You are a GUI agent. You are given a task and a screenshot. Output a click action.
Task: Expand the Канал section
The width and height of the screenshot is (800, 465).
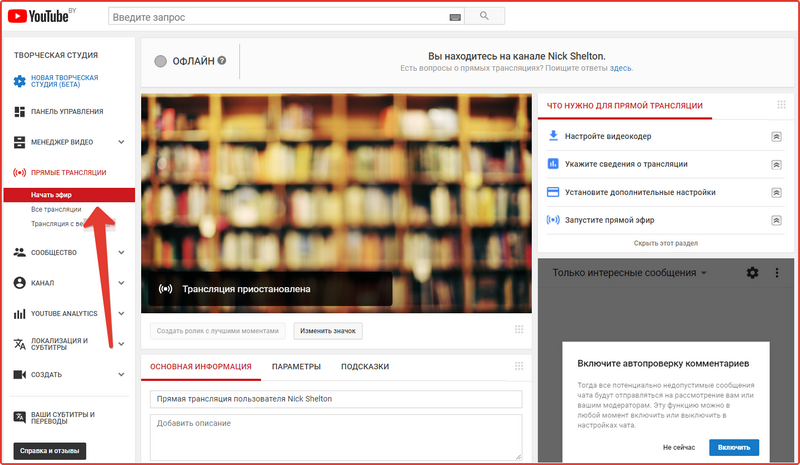coord(121,283)
